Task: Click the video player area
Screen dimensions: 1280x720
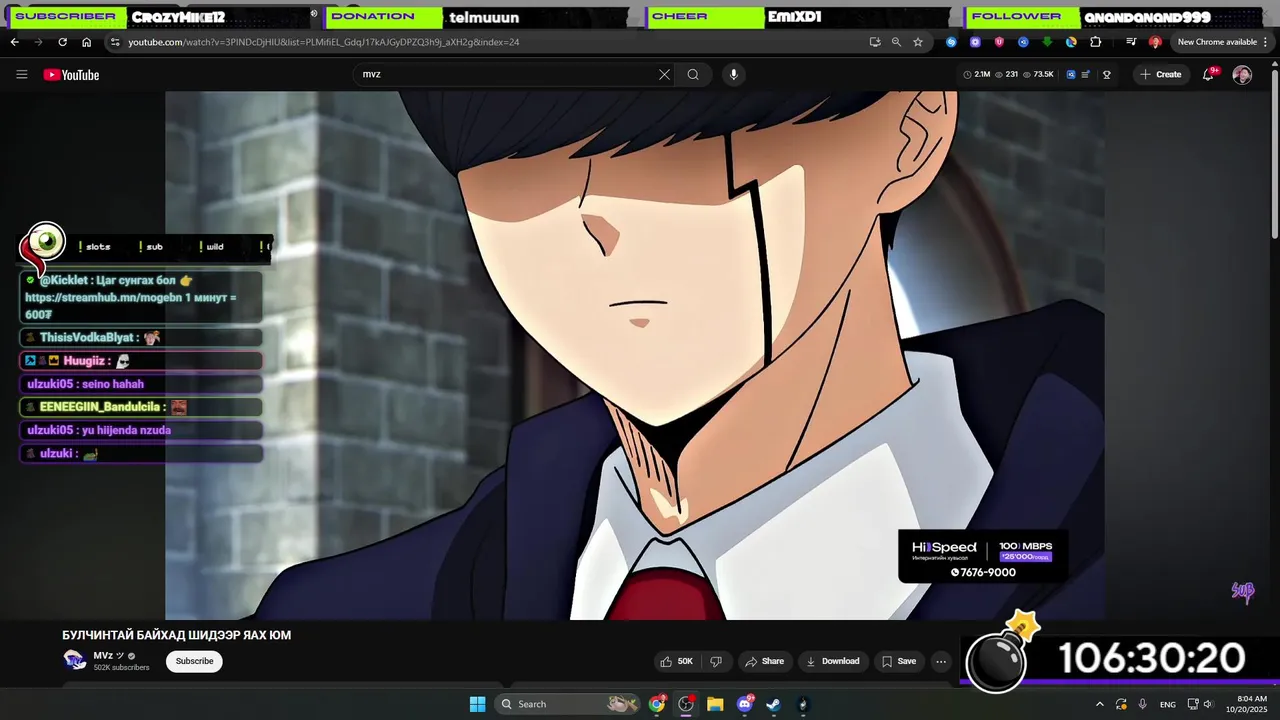Action: pos(635,355)
